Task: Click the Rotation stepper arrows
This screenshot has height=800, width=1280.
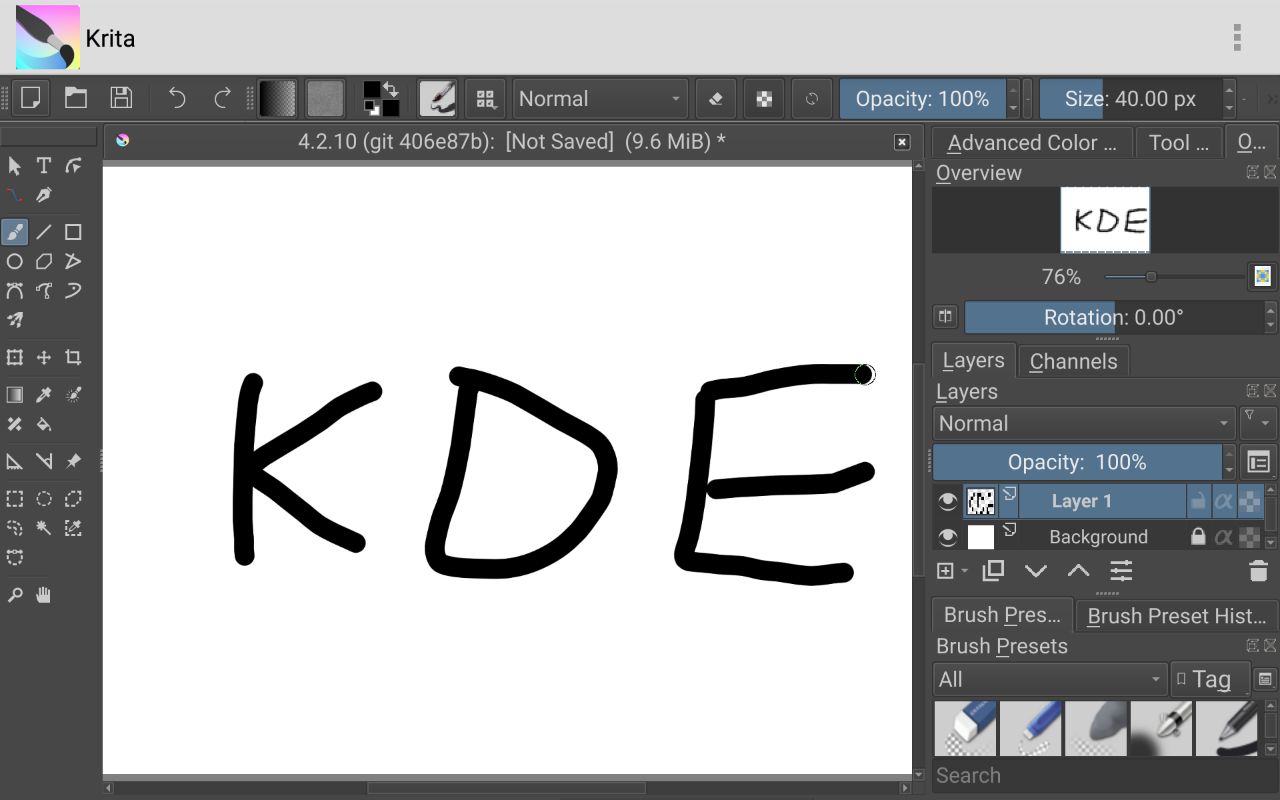Action: [1270, 317]
